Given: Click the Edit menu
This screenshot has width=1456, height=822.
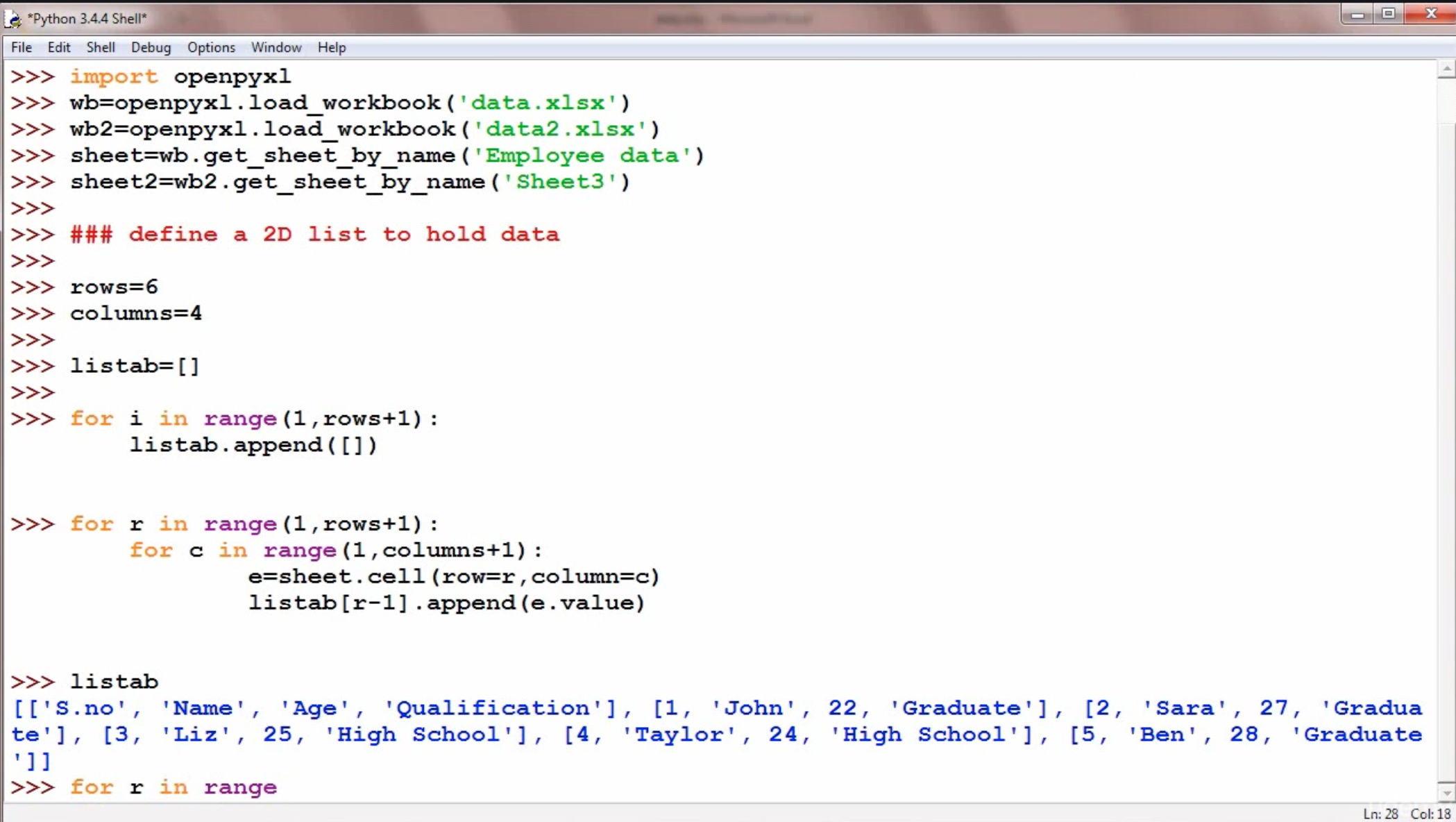Looking at the screenshot, I should coord(58,47).
